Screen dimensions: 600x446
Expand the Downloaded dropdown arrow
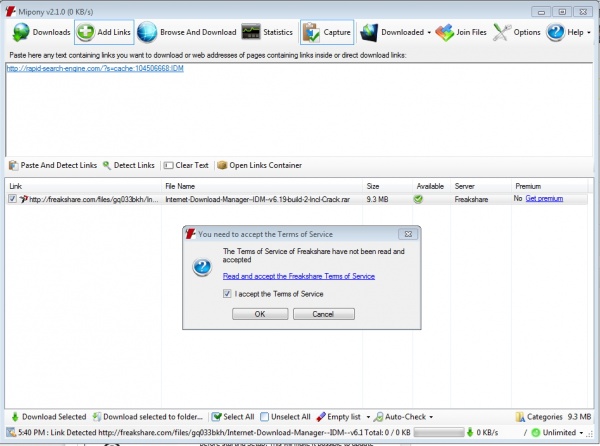pos(429,33)
